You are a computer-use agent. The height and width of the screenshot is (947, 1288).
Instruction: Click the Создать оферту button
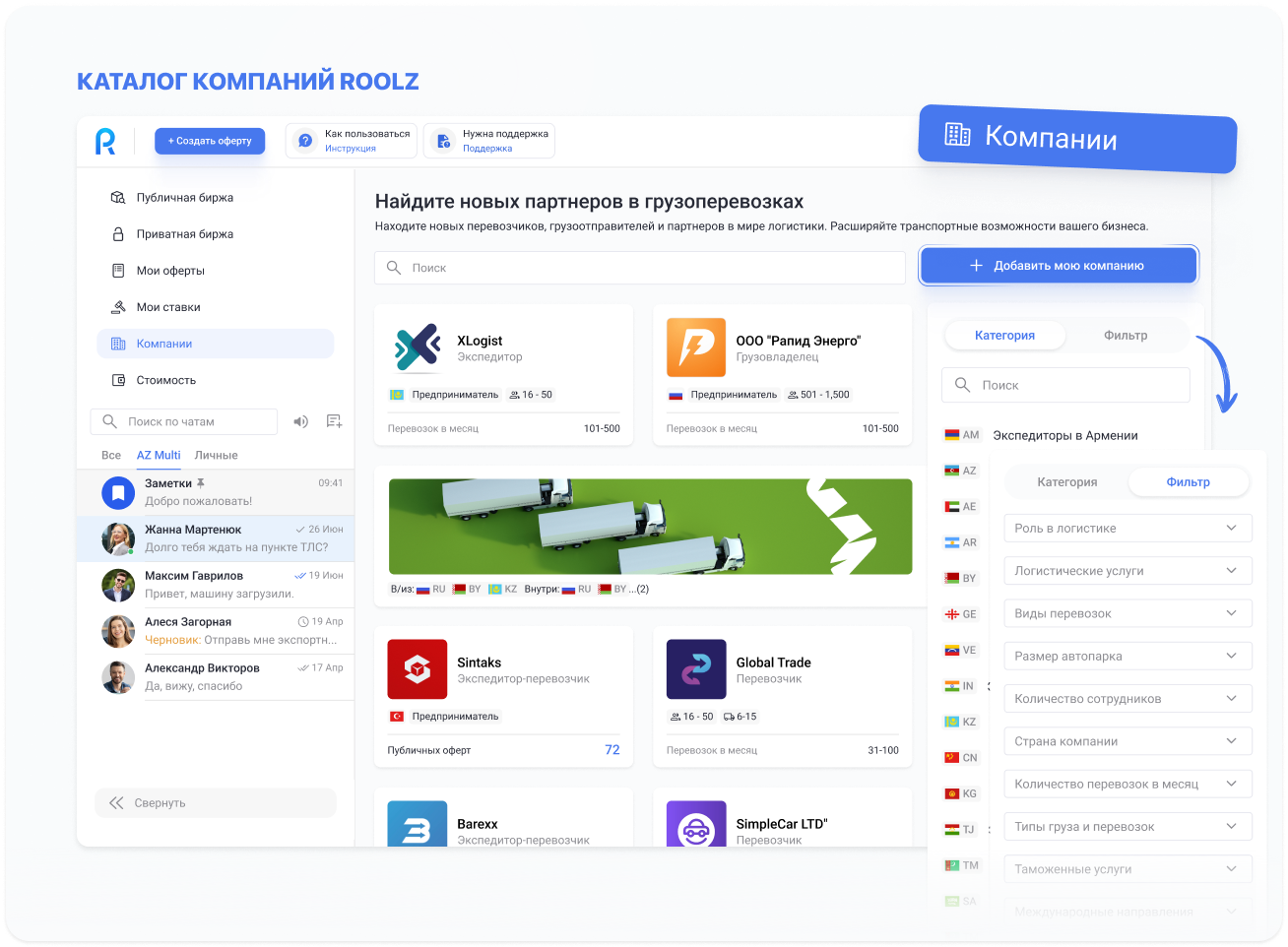pos(210,141)
